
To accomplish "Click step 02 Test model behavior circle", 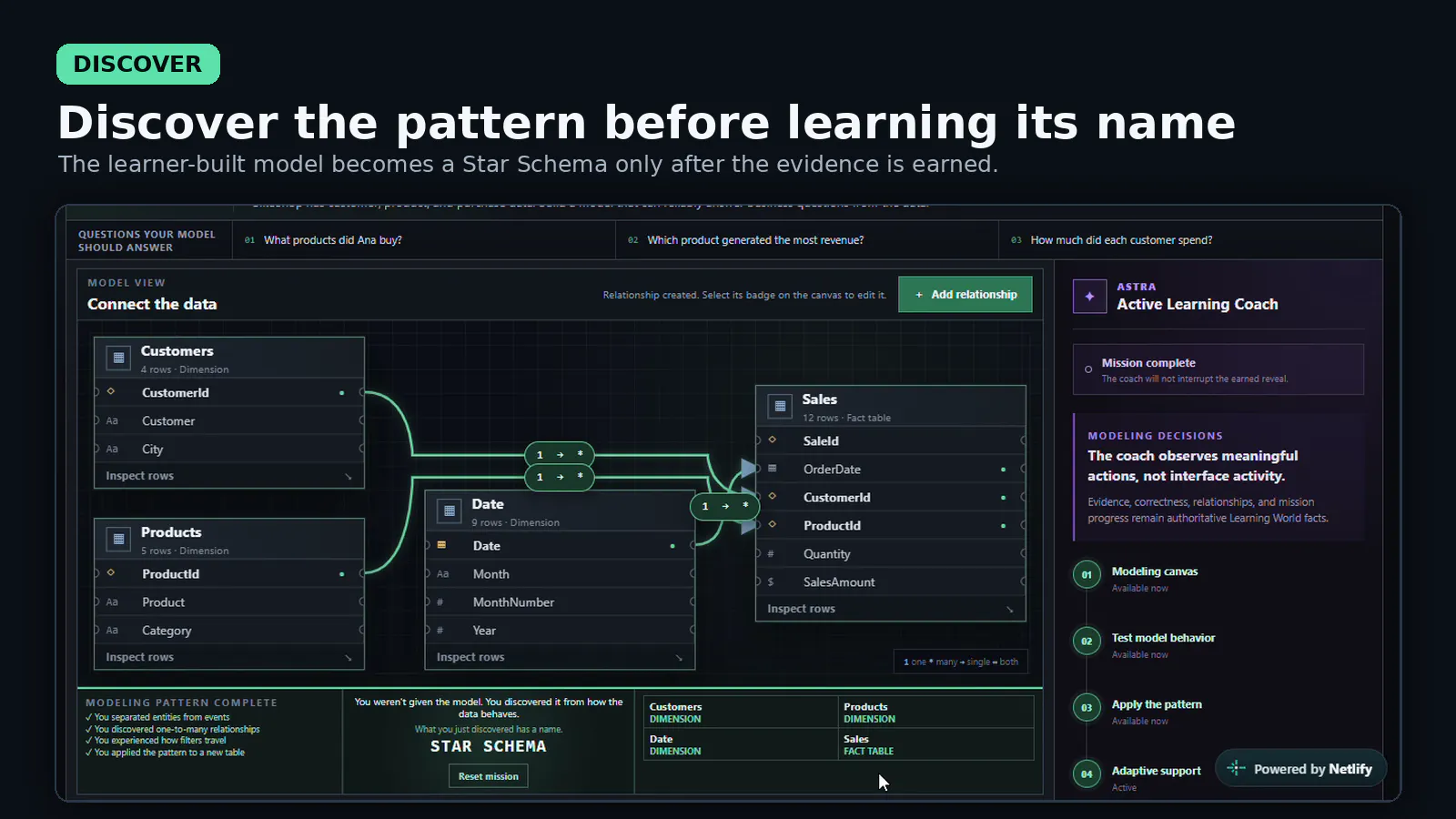I will point(1087,642).
